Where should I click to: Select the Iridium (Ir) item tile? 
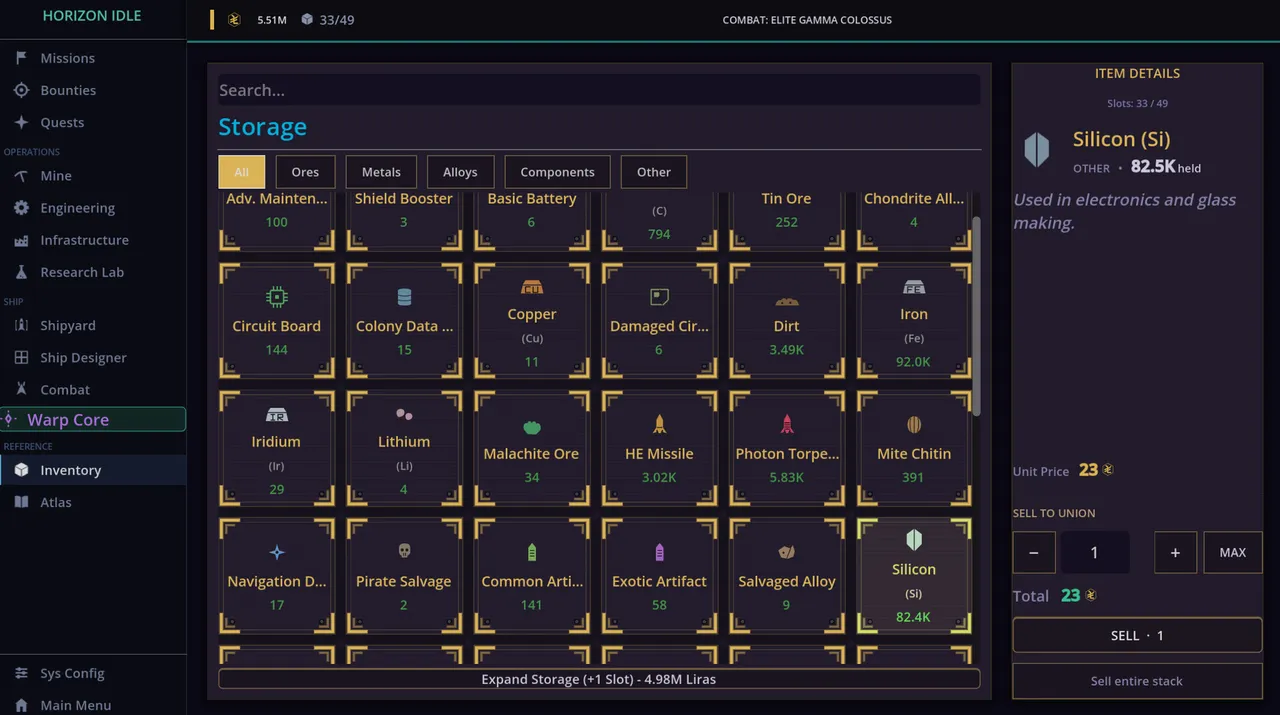(x=277, y=448)
